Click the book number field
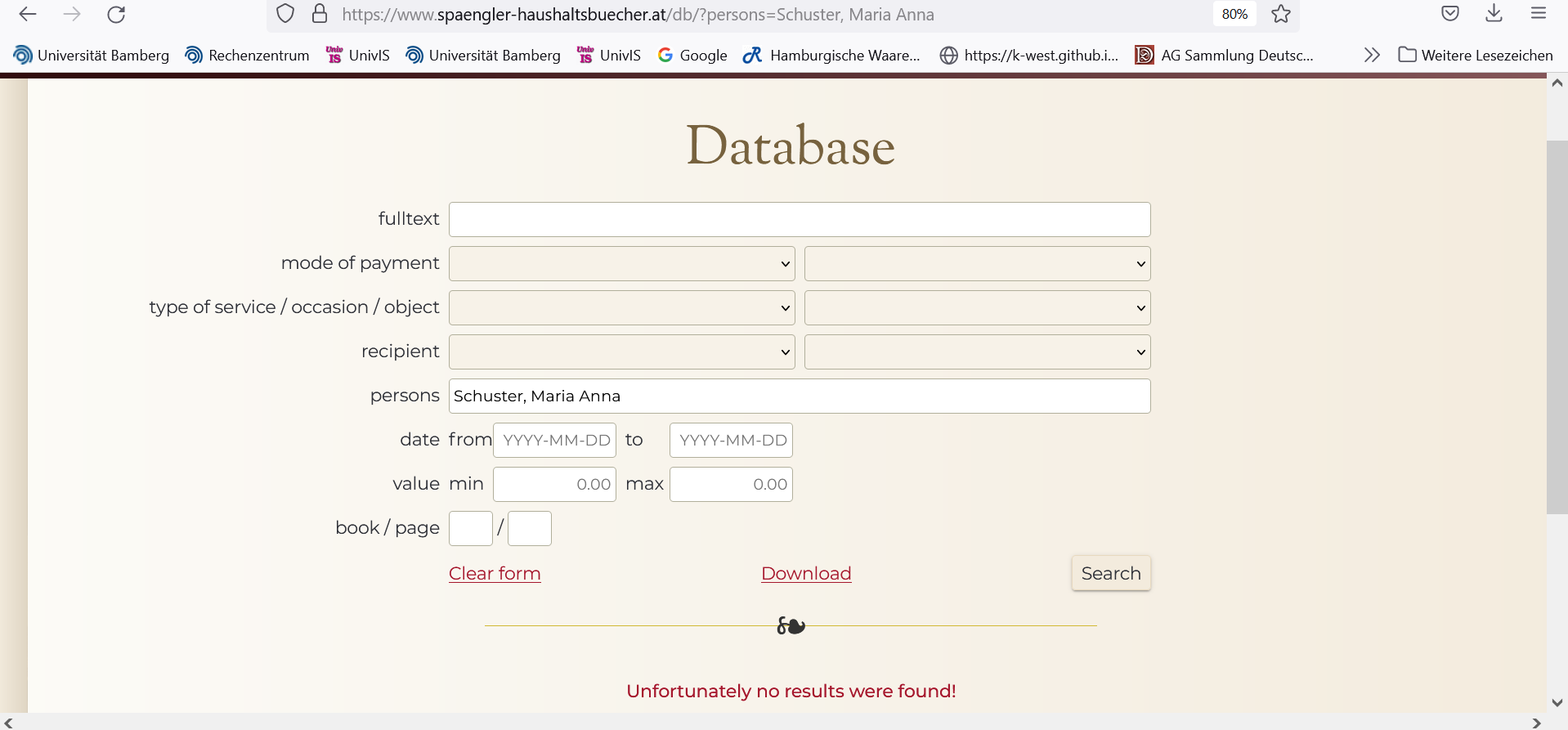Viewport: 1568px width, 730px height. tap(471, 528)
